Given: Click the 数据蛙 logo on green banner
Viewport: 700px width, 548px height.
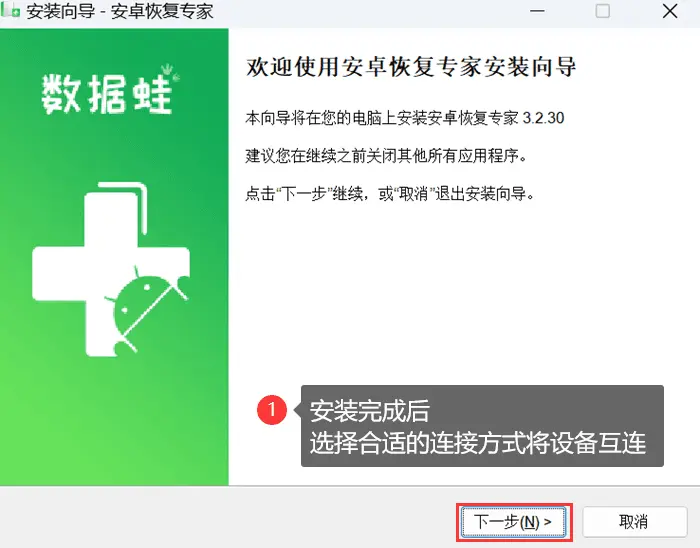Looking at the screenshot, I should (108, 93).
